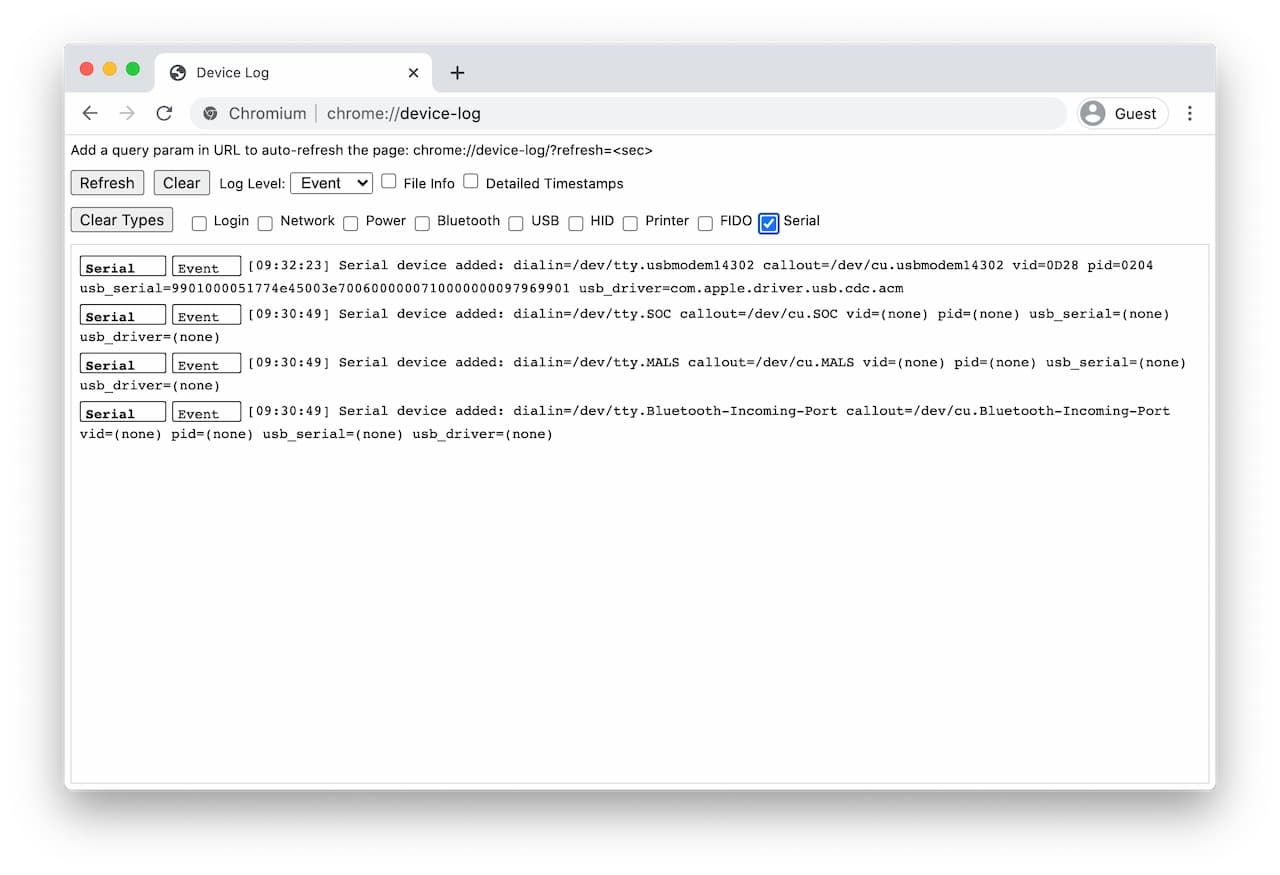Screen dimensions: 1280x875
Task: Click the Clear Types button
Action: coord(121,219)
